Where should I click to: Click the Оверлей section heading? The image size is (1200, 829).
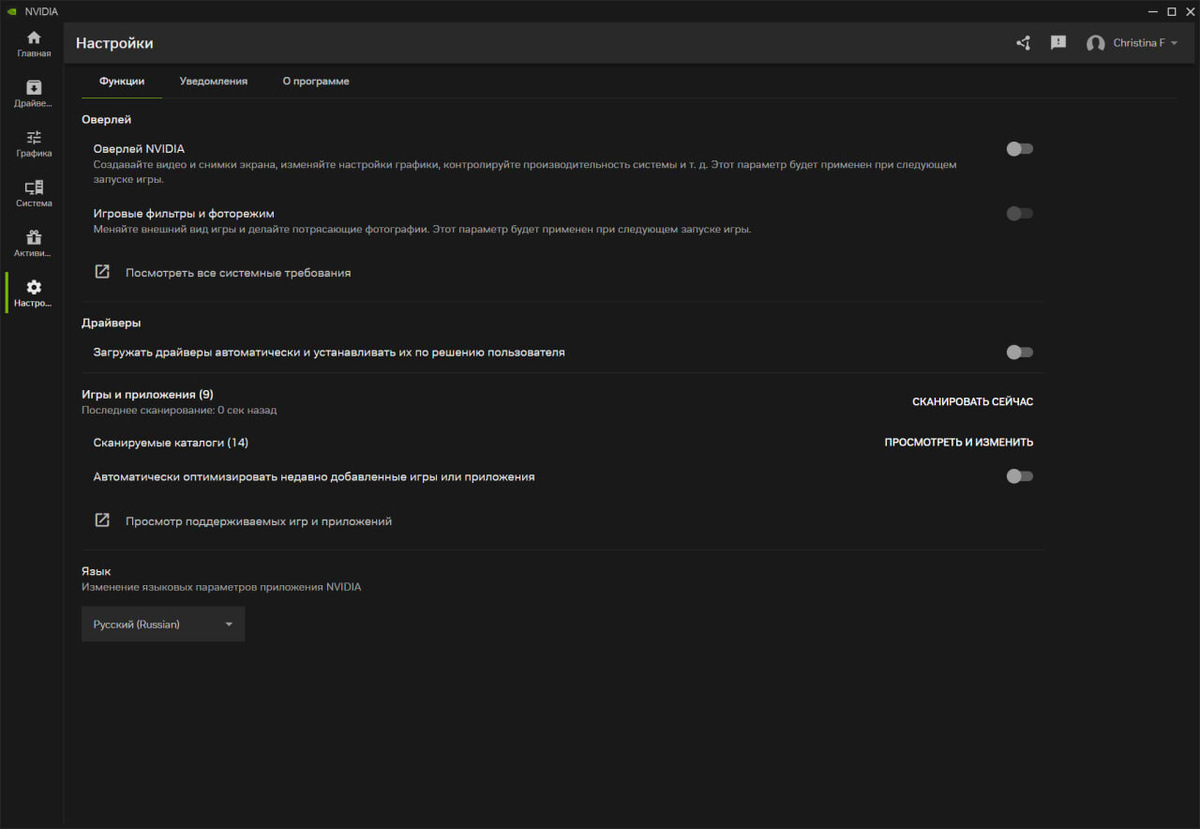(107, 120)
